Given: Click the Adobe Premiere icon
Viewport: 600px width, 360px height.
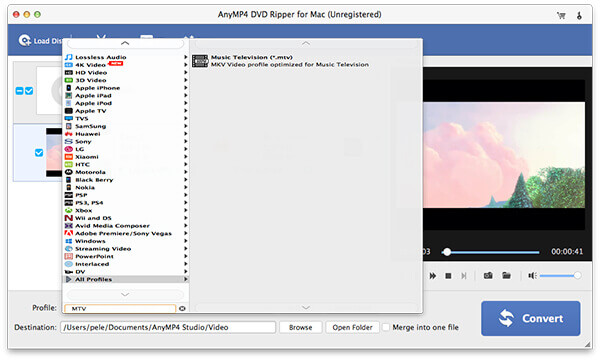Looking at the screenshot, I should (x=68, y=233).
